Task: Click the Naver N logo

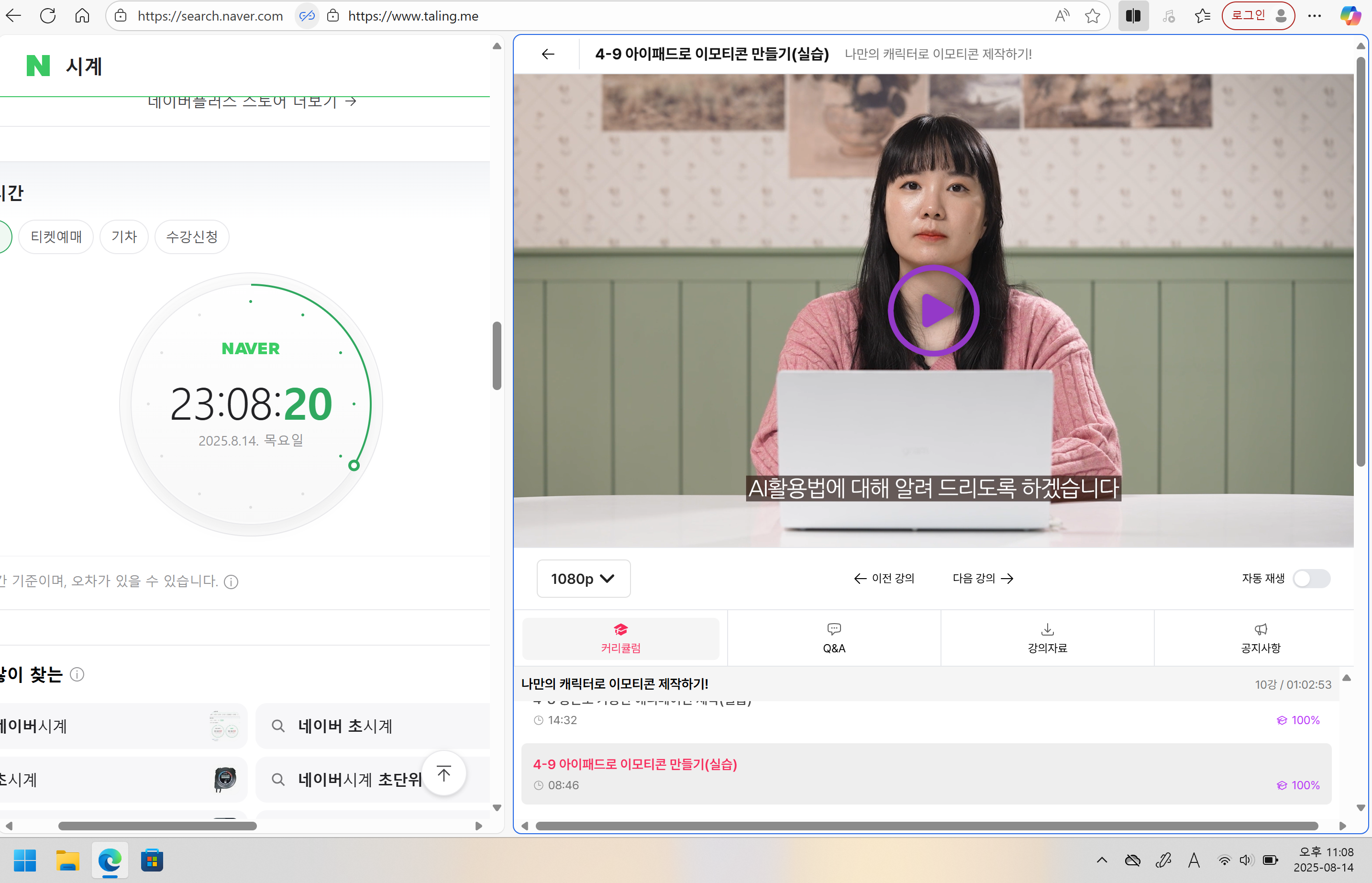Action: [x=38, y=66]
